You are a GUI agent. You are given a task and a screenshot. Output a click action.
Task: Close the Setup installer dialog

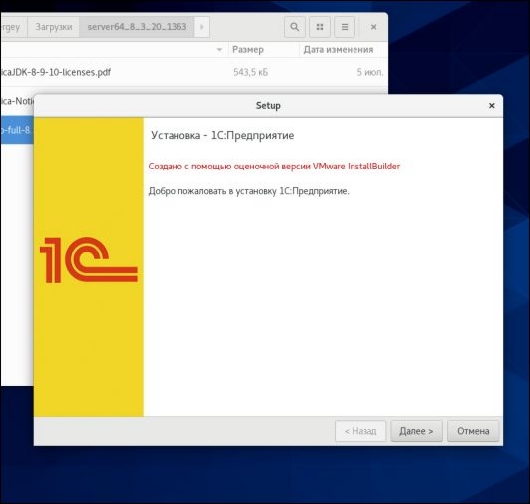[x=491, y=106]
